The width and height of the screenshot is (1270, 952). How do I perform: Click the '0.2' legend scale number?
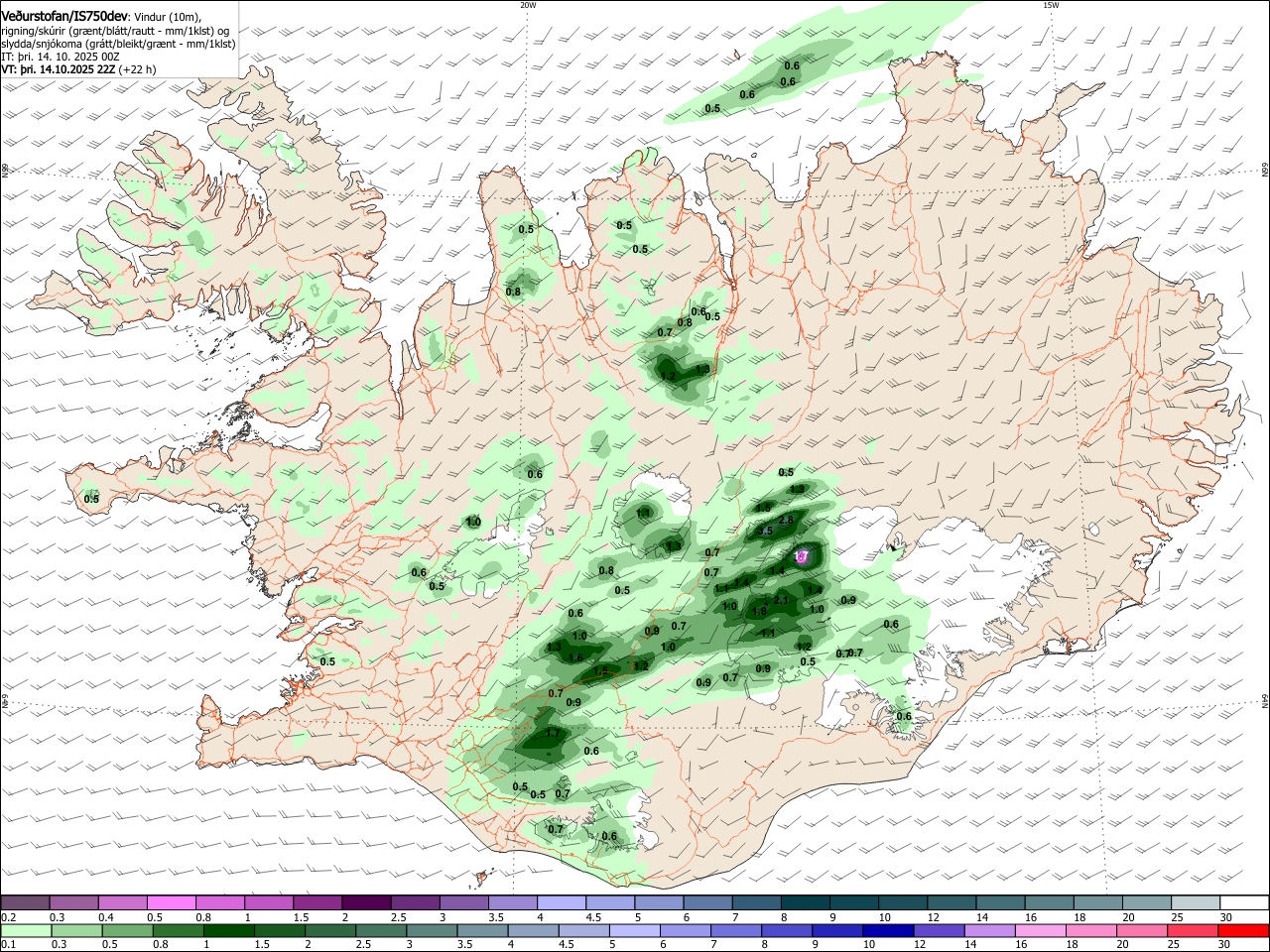click(7, 917)
